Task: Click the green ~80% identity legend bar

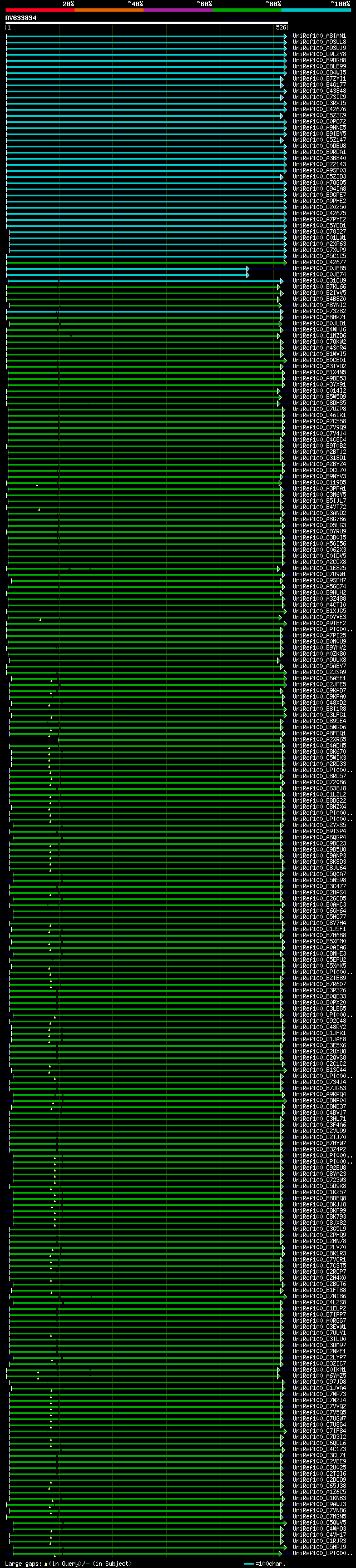Action: 247,10
